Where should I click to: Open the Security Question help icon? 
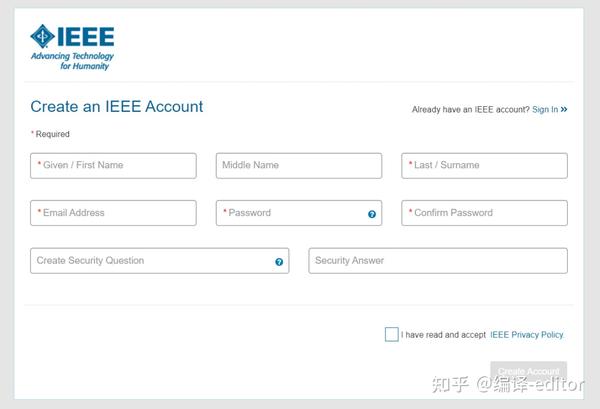(x=279, y=262)
